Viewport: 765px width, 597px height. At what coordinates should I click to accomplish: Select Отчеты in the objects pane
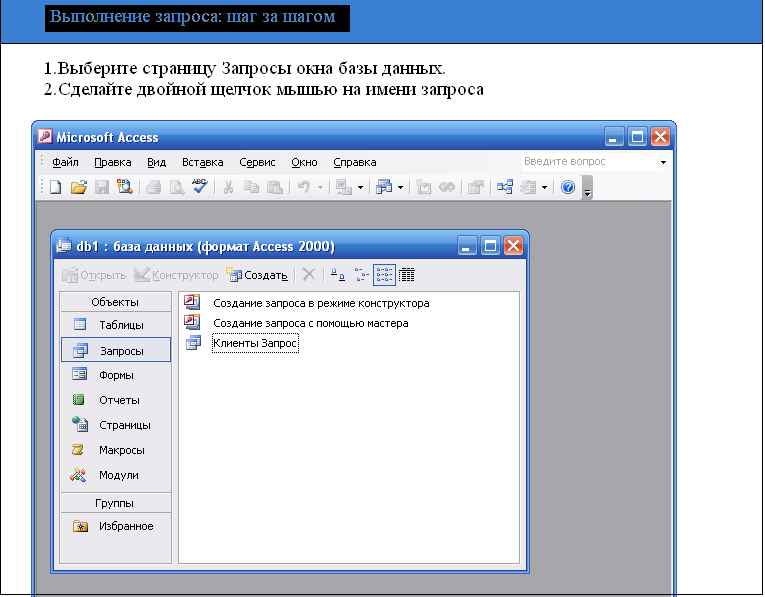tap(116, 400)
